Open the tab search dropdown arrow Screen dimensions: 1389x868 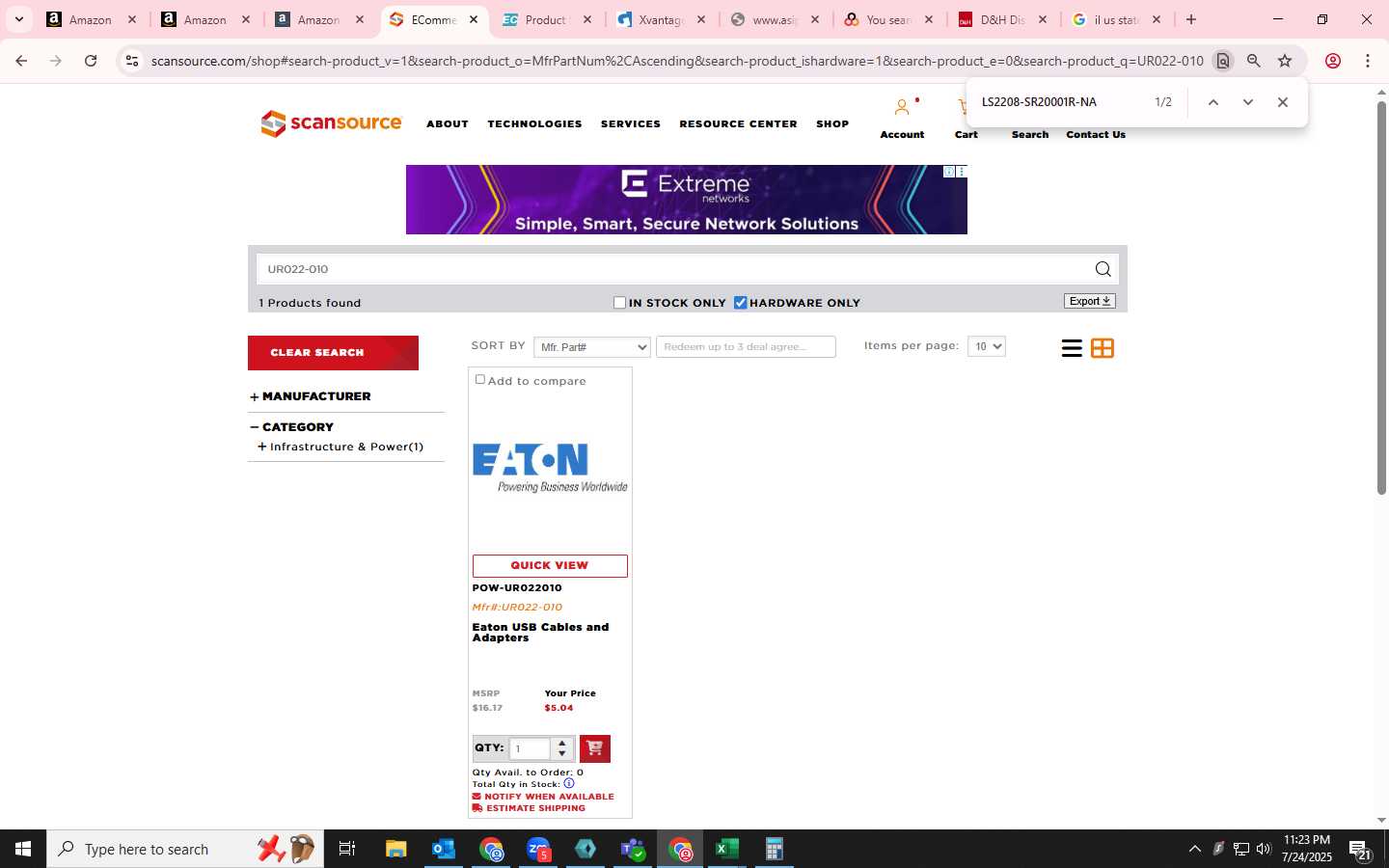[x=18, y=19]
